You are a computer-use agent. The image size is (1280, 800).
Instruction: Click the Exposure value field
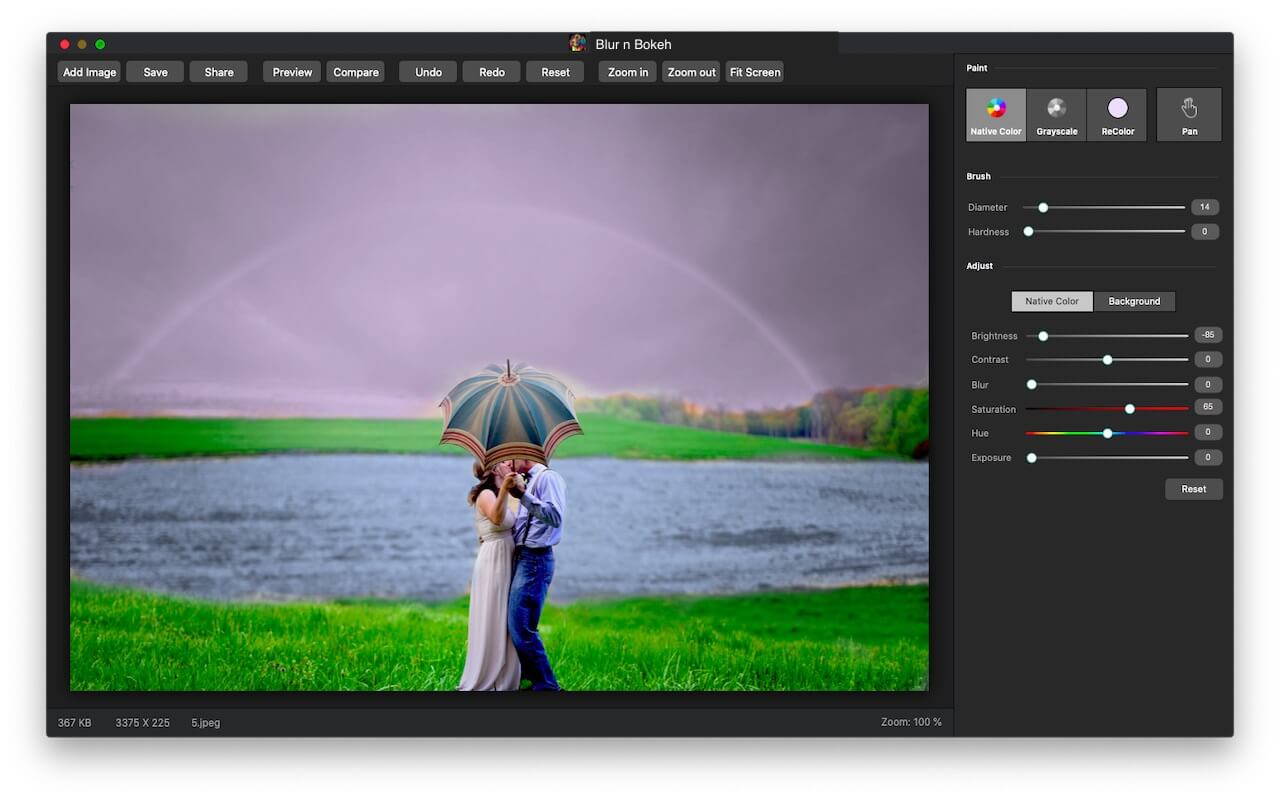click(x=1208, y=457)
